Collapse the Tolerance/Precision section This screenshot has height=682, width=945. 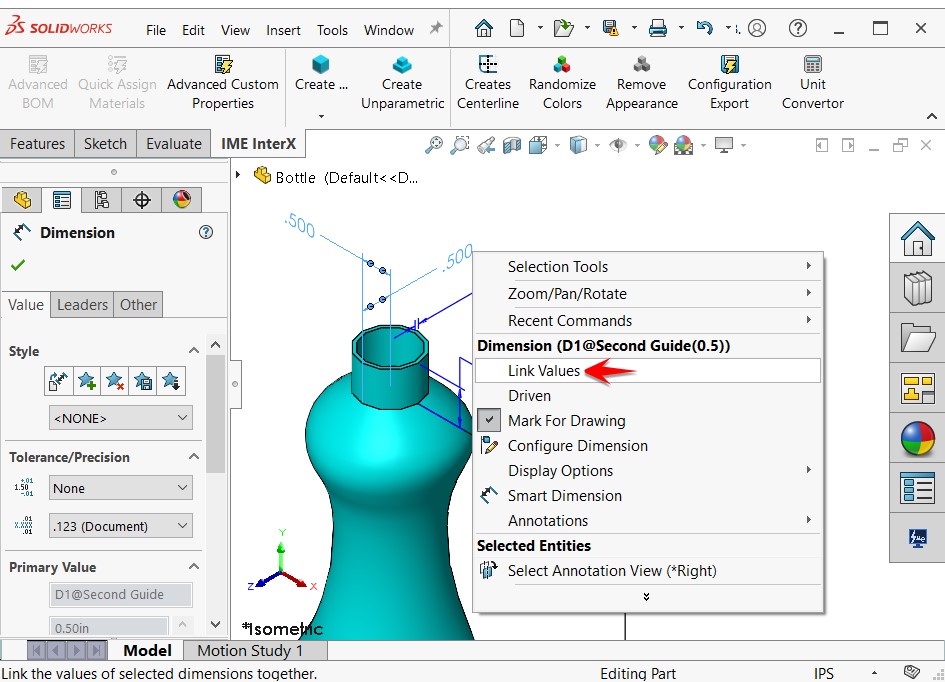pyautogui.click(x=193, y=457)
